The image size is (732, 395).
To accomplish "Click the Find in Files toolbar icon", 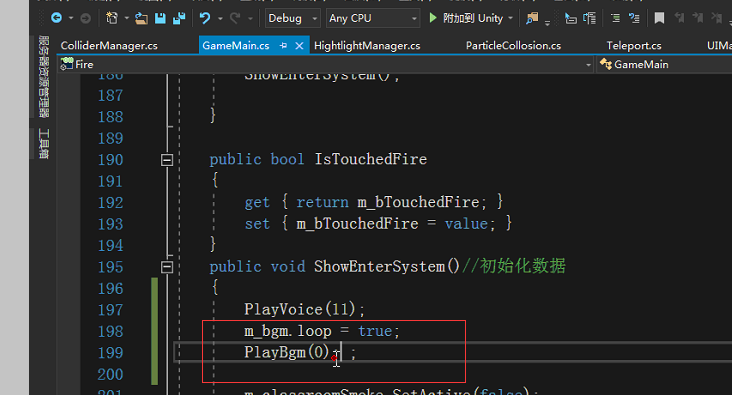I will click(532, 18).
